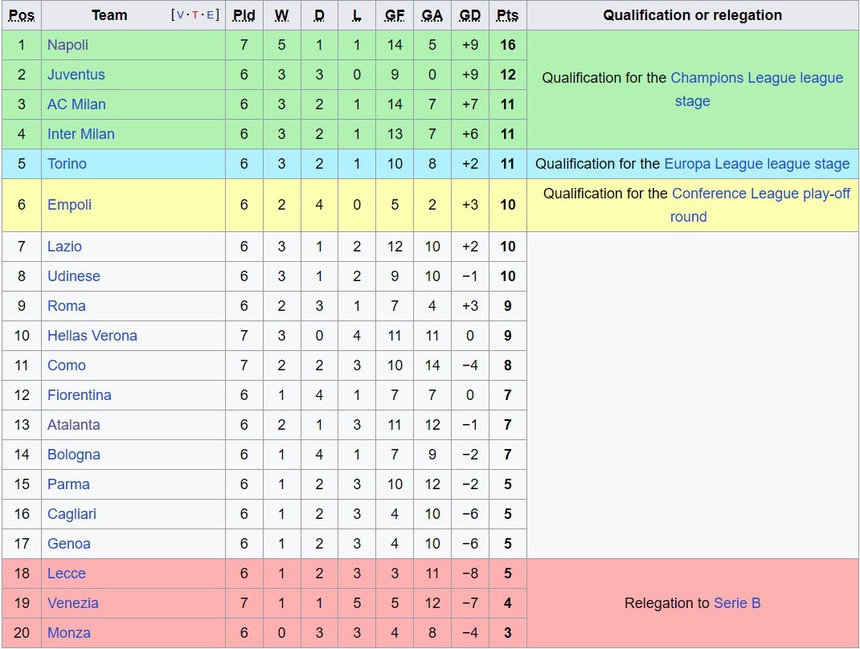Edit the template via the "e" link
This screenshot has width=860, height=649.
(x=209, y=15)
